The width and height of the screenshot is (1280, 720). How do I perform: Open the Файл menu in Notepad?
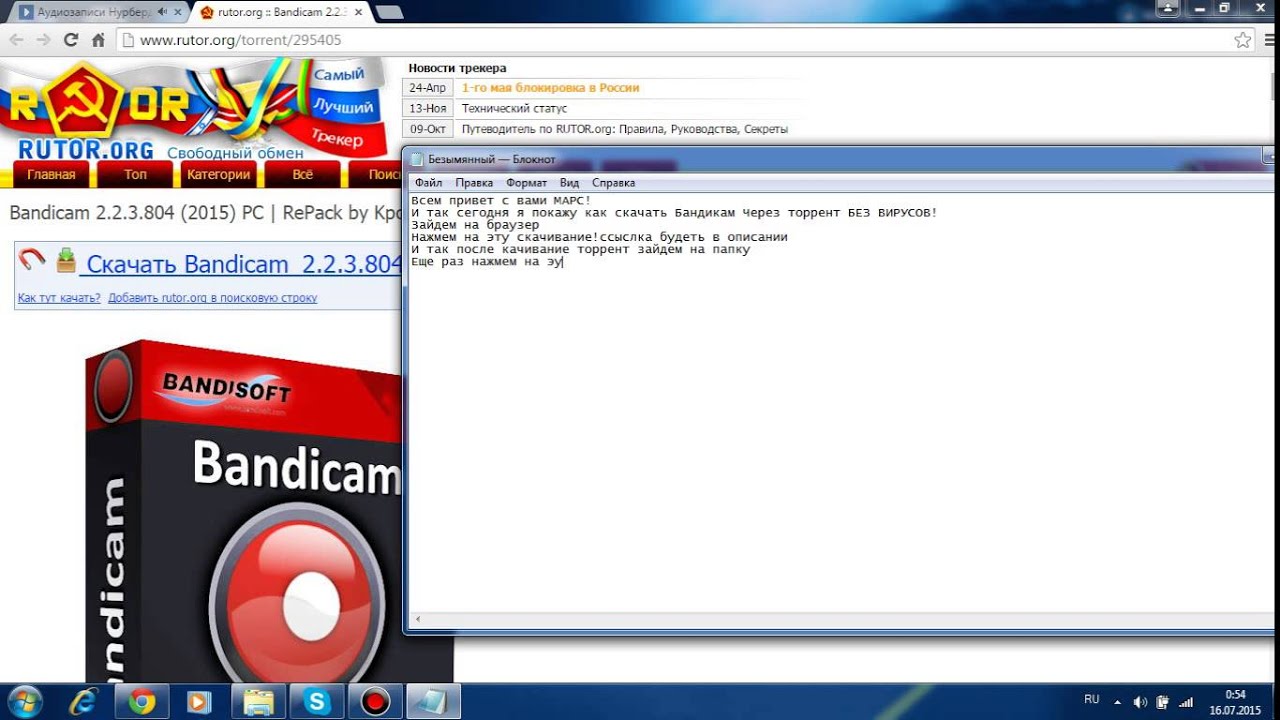click(x=428, y=183)
